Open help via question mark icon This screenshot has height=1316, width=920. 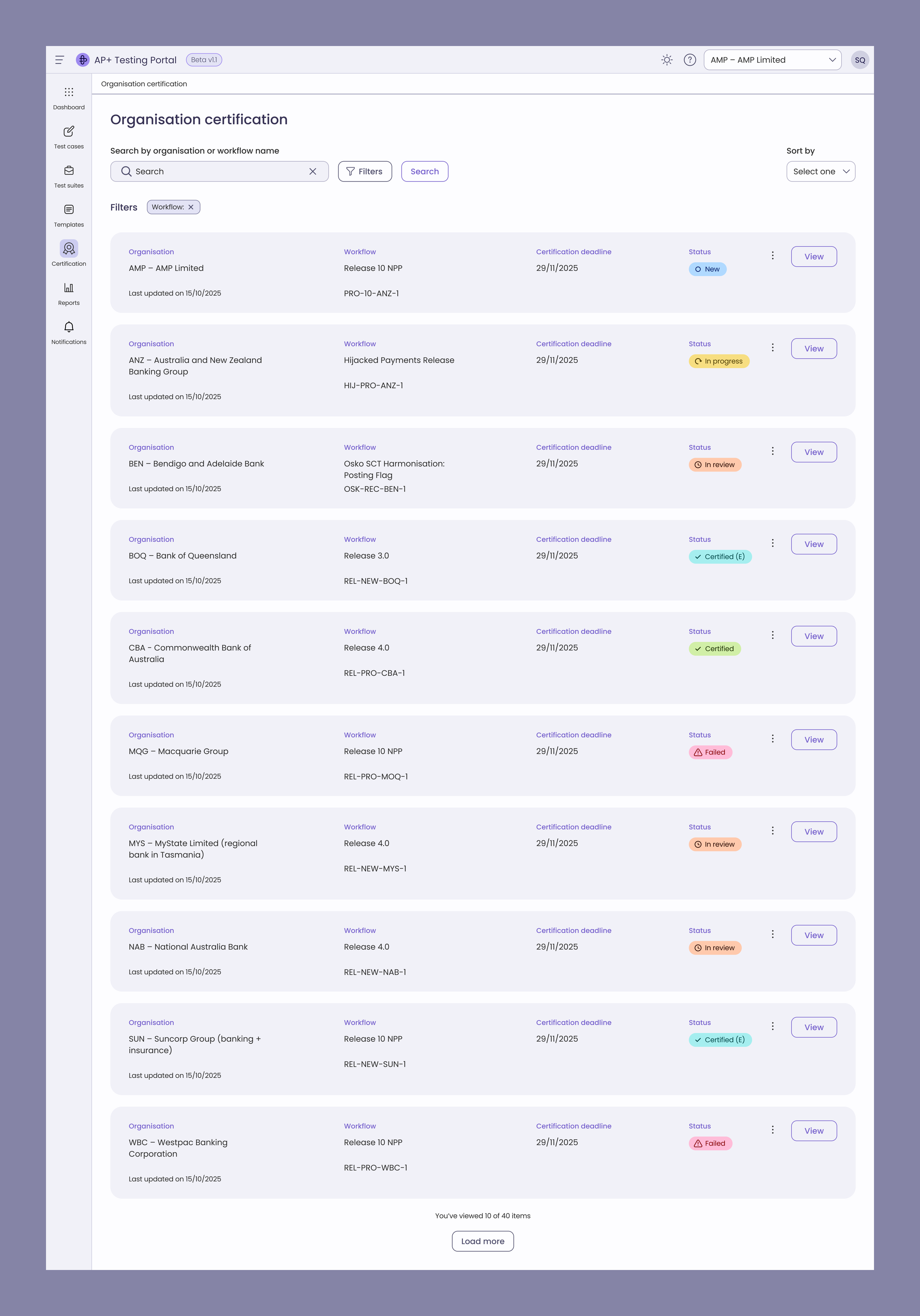pos(690,60)
